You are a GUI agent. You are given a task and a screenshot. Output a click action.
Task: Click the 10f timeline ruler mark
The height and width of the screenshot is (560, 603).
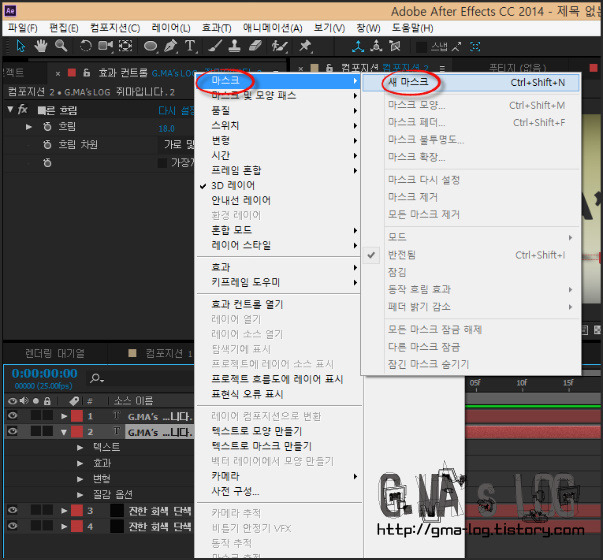522,383
